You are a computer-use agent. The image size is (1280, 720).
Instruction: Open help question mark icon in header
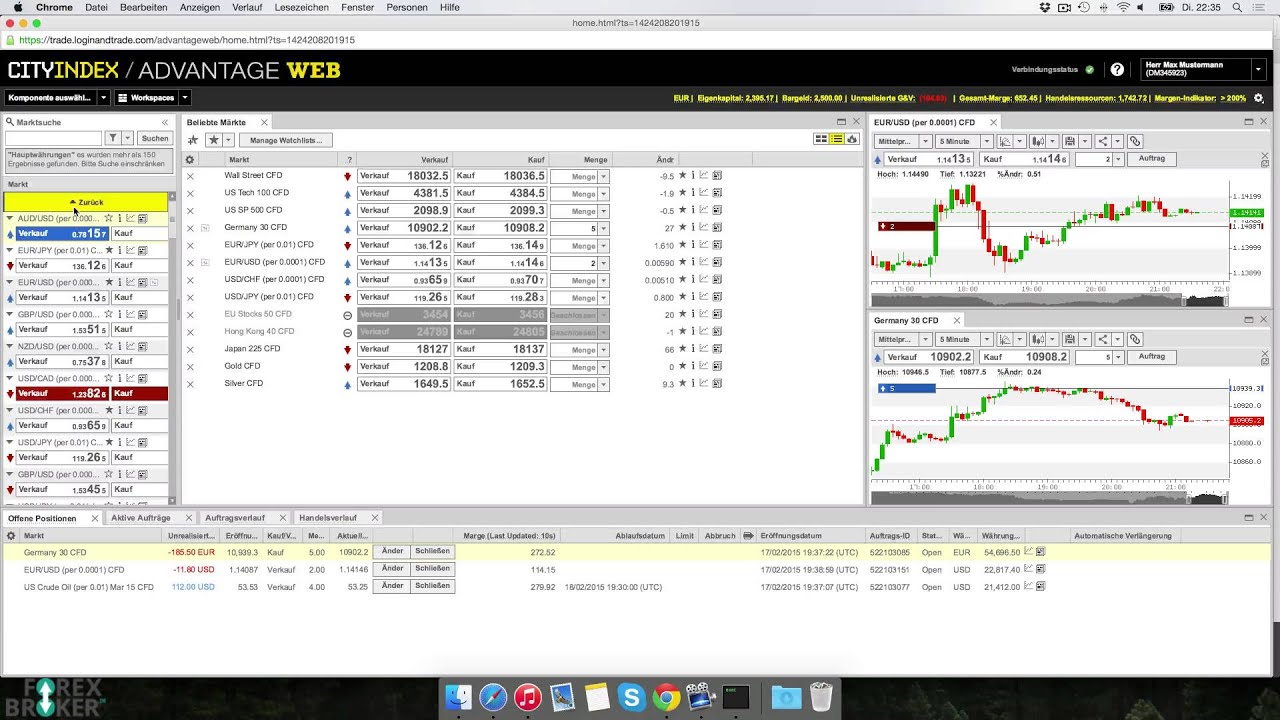(1117, 70)
